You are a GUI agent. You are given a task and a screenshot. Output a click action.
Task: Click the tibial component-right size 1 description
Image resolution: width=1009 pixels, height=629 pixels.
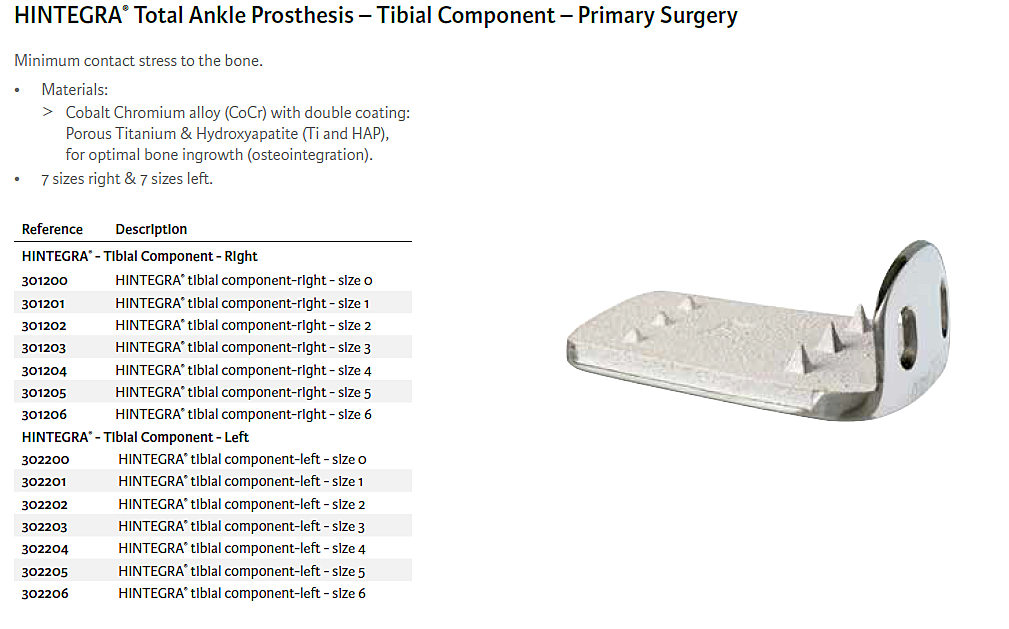point(243,303)
